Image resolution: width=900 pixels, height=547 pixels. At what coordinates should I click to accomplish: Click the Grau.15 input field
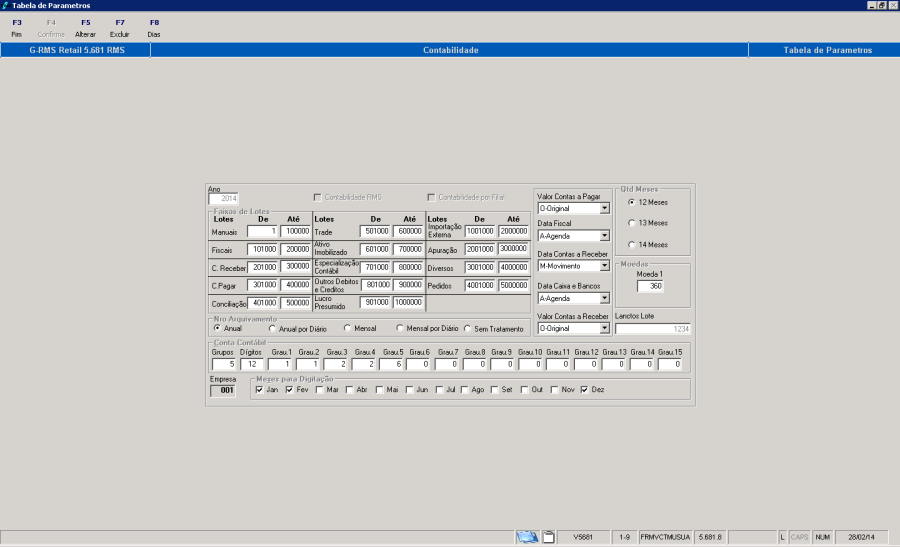670,364
